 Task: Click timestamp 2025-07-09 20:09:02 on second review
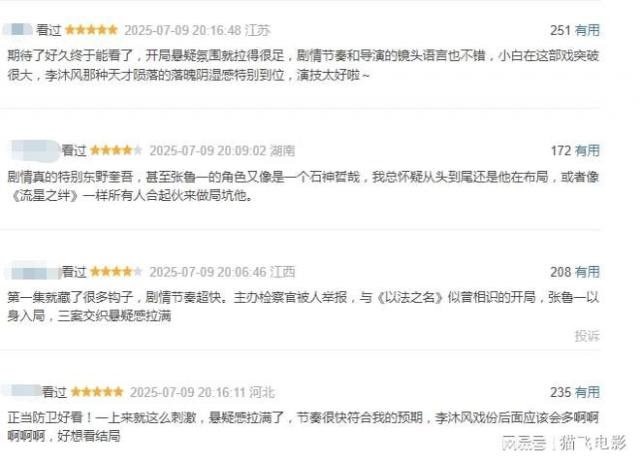click(208, 151)
